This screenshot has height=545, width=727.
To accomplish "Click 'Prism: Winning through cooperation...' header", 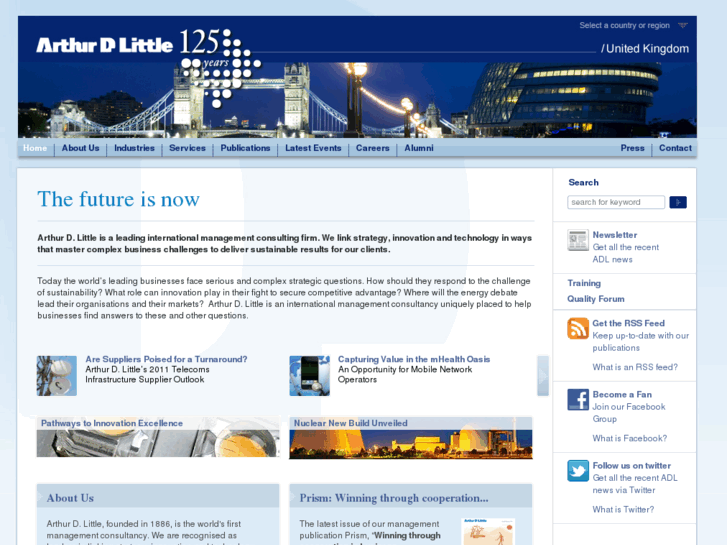I will point(411,498).
